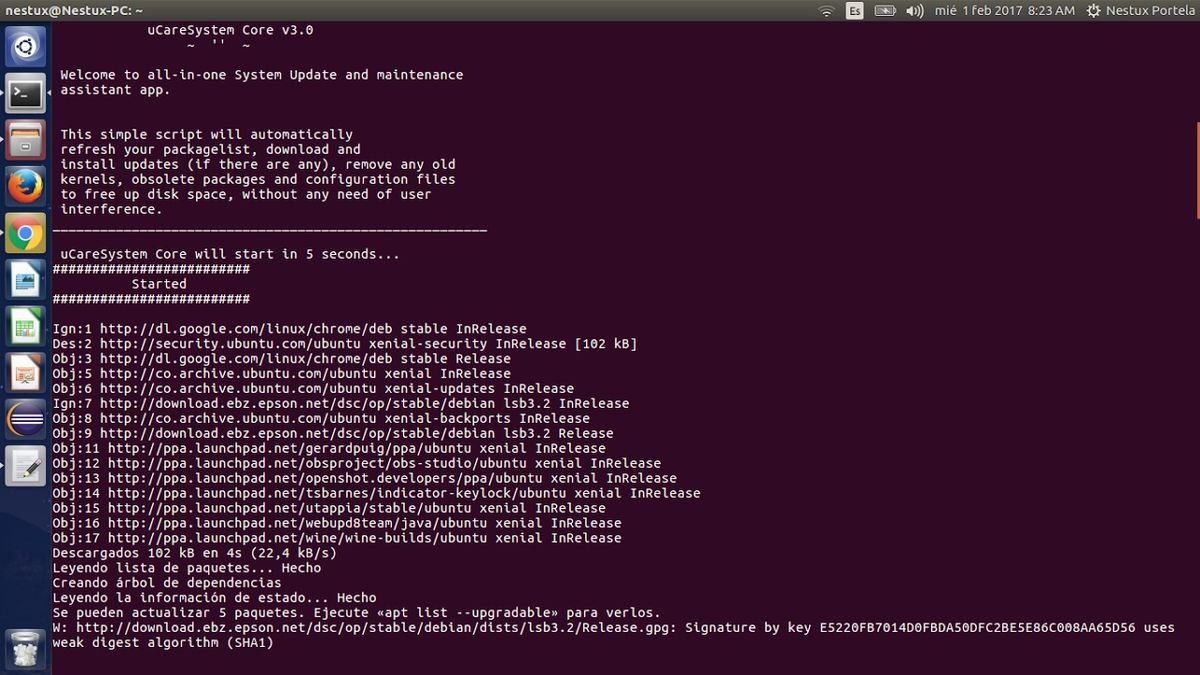Open the Ubuntu Dash from the launcher
This screenshot has width=1200, height=675.
[24, 45]
